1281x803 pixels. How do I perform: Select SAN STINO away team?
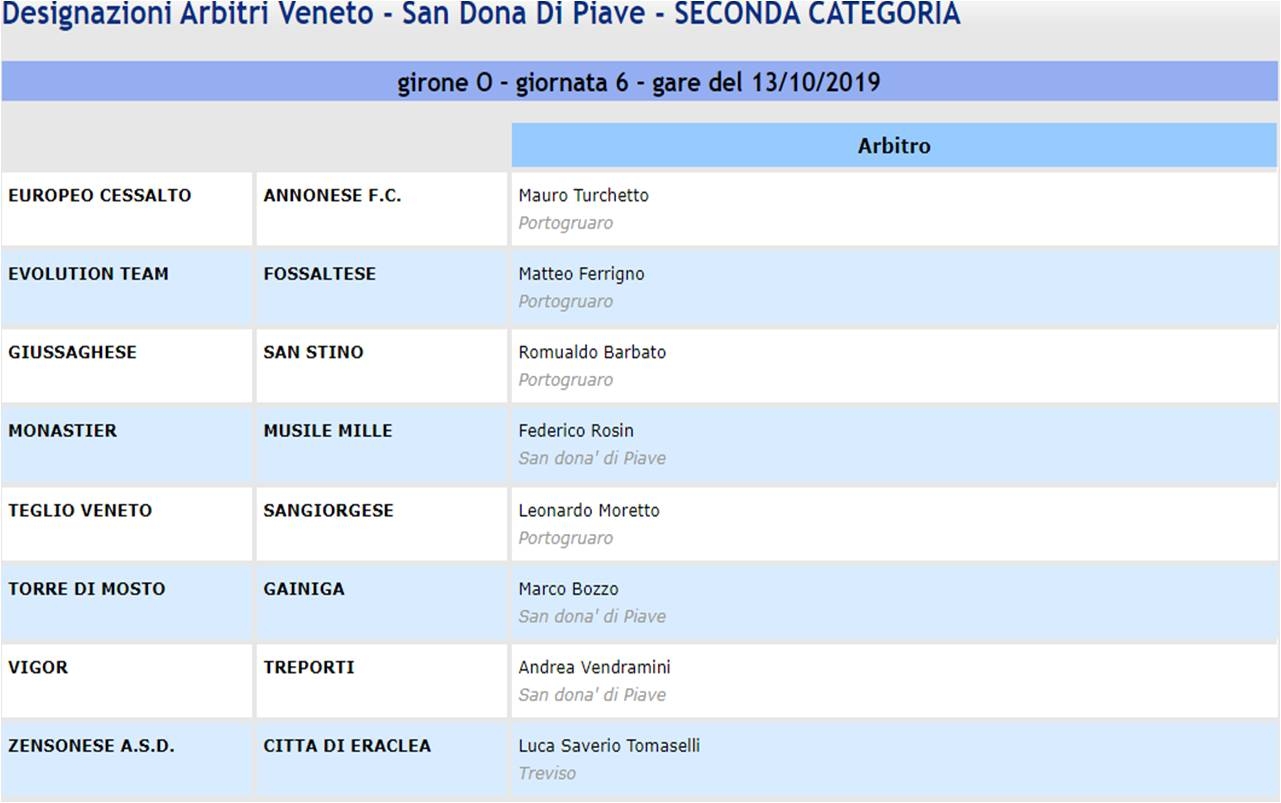(x=313, y=352)
